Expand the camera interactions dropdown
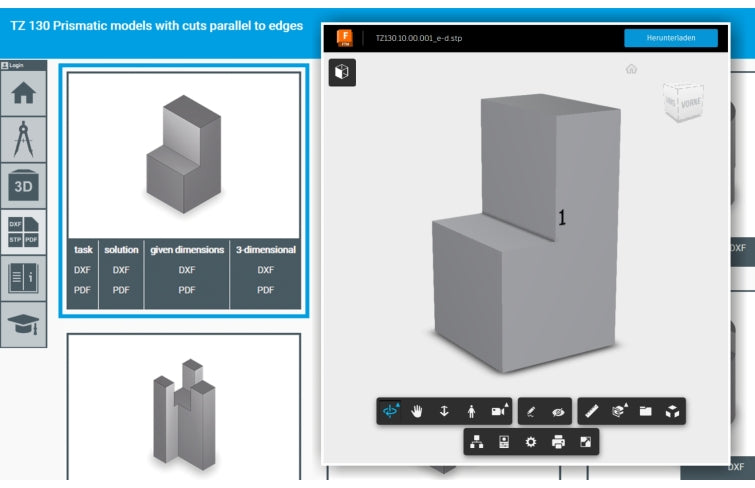755x488 pixels. pos(498,411)
